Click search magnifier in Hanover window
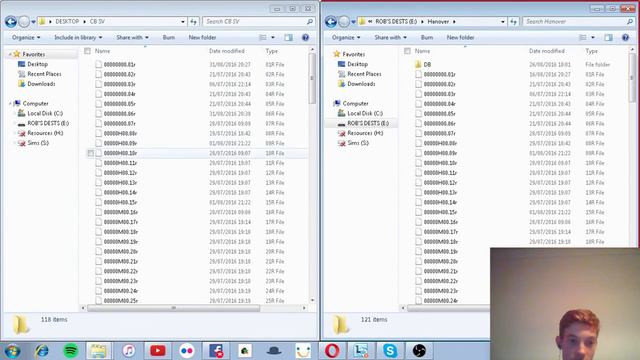 click(x=630, y=22)
